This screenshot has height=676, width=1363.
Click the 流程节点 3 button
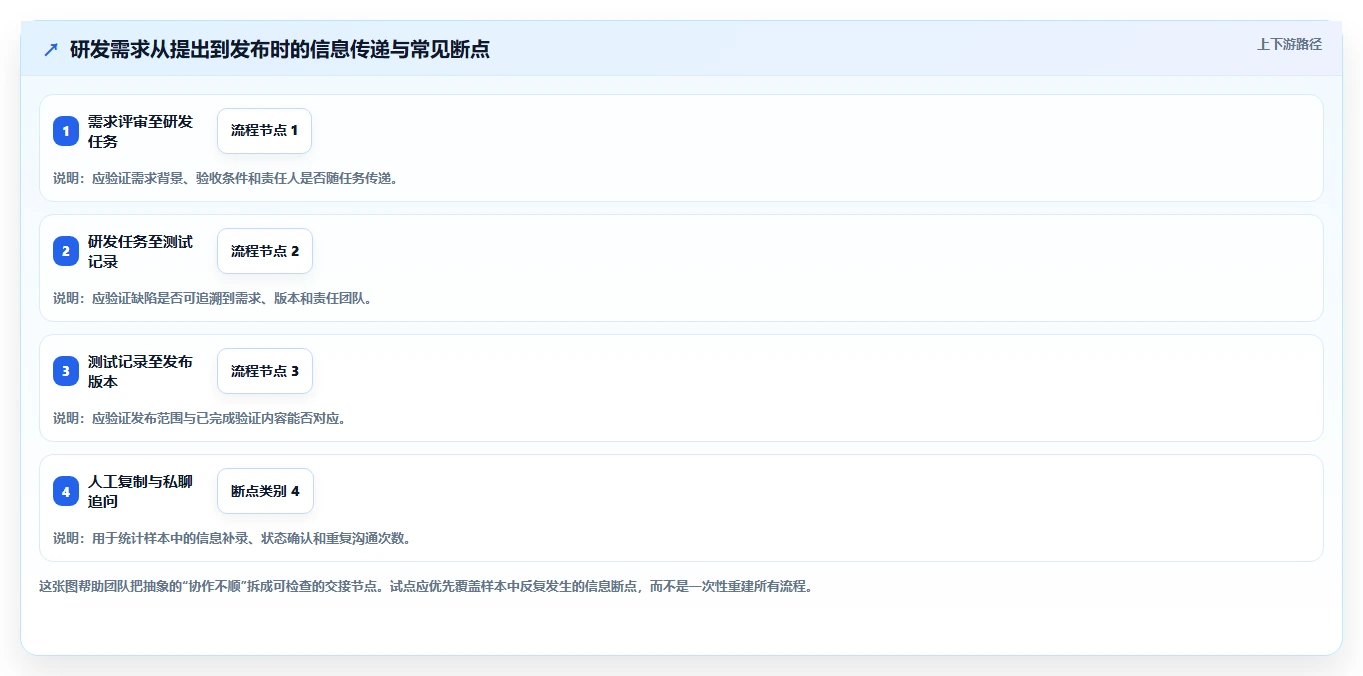point(265,371)
